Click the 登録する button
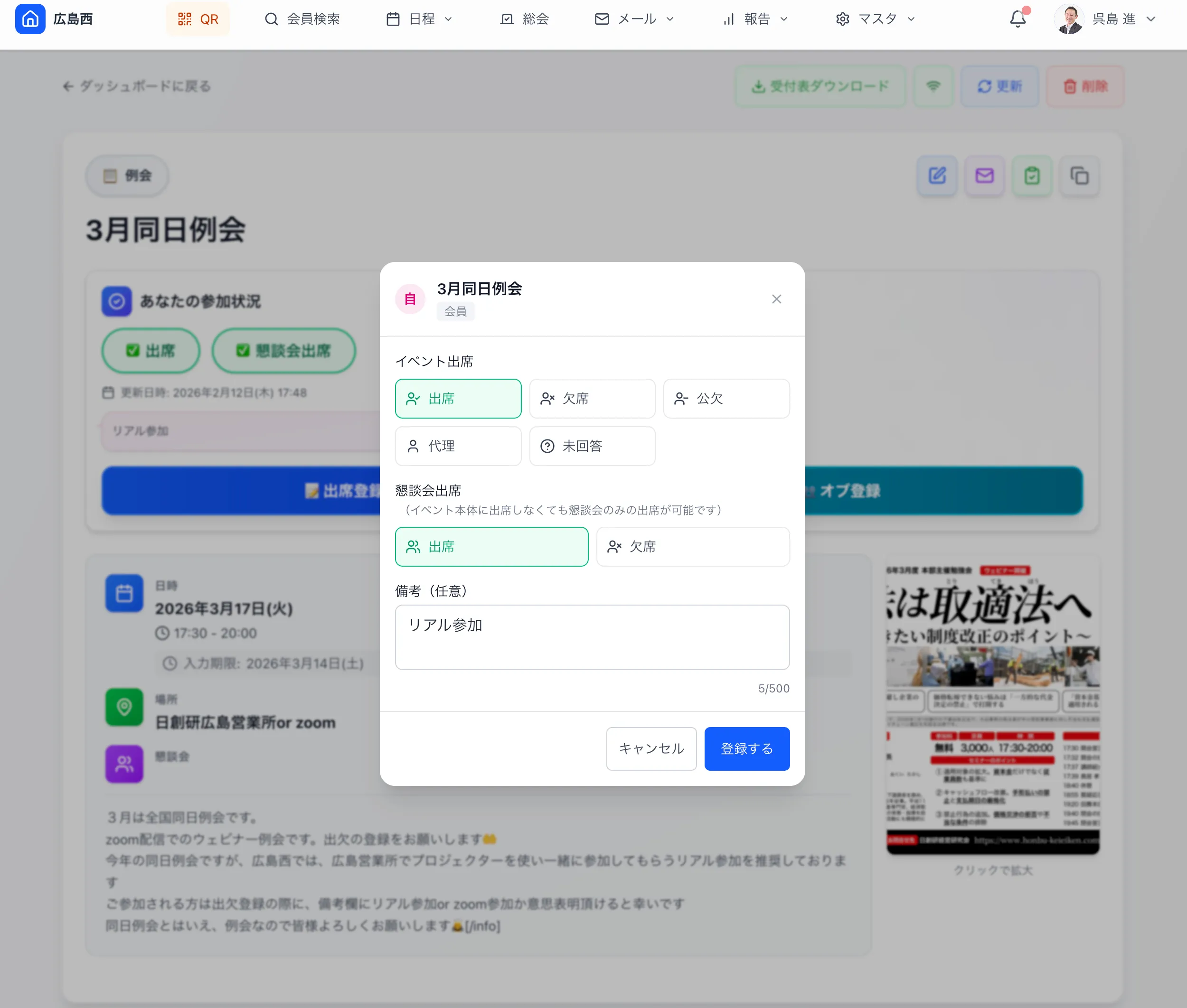Screen dimensions: 1187x1008 coord(746,748)
